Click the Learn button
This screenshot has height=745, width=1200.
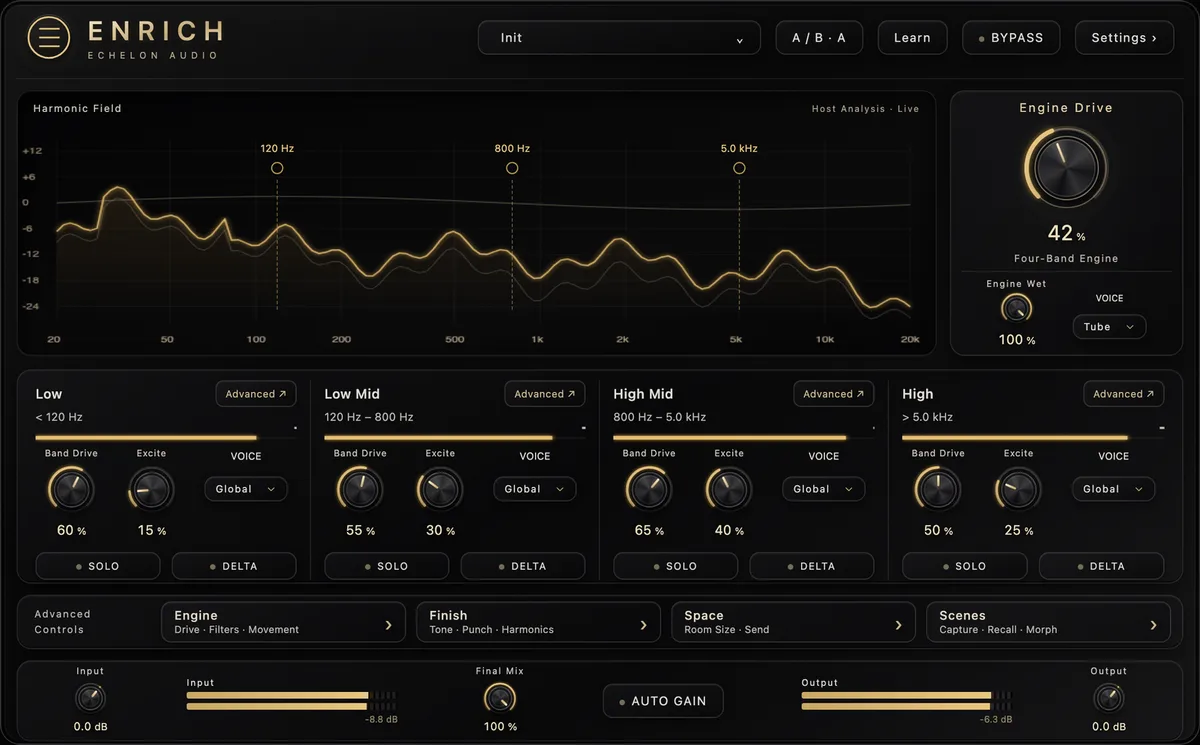pyautogui.click(x=912, y=38)
